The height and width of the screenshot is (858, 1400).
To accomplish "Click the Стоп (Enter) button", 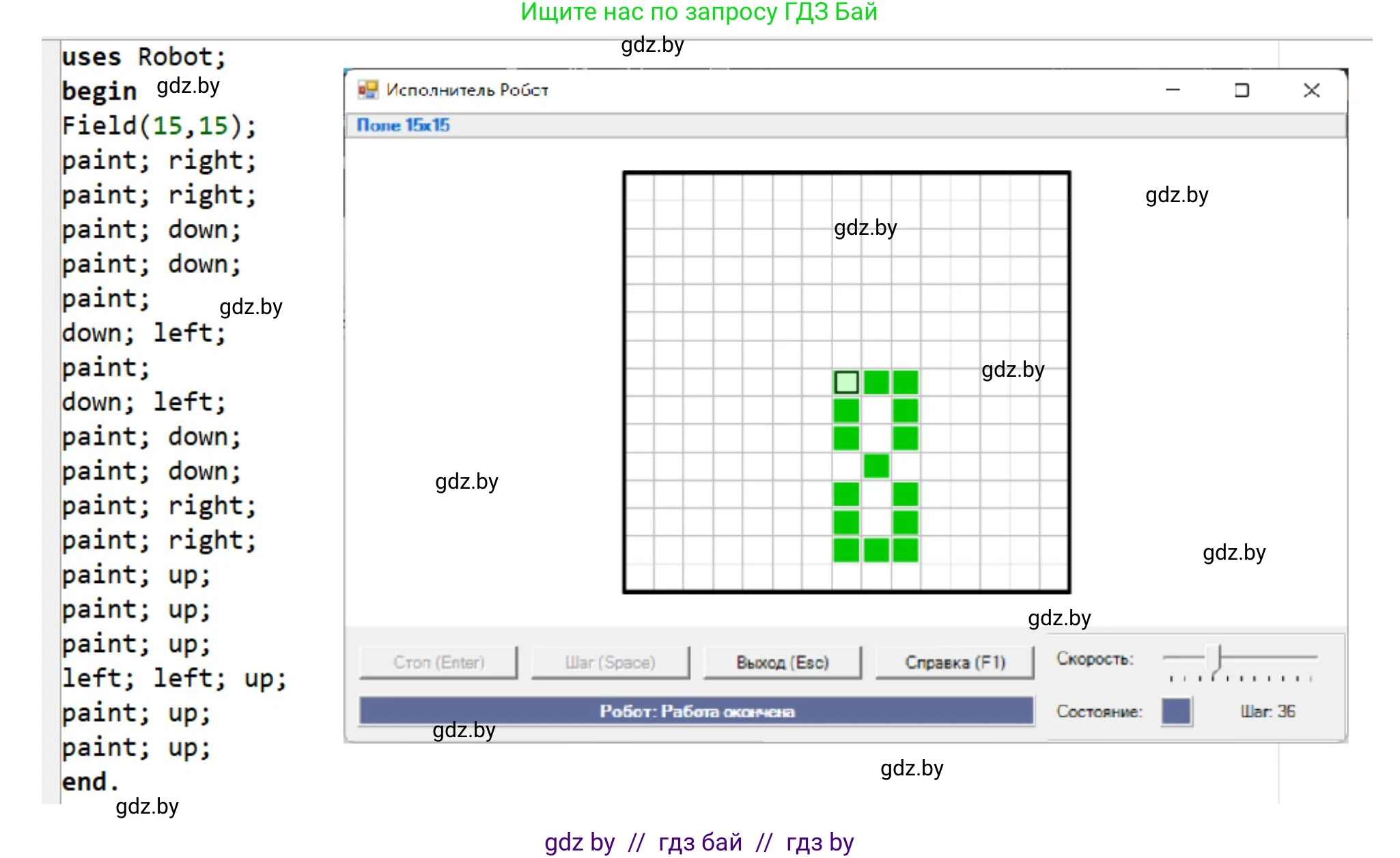I will (x=438, y=662).
